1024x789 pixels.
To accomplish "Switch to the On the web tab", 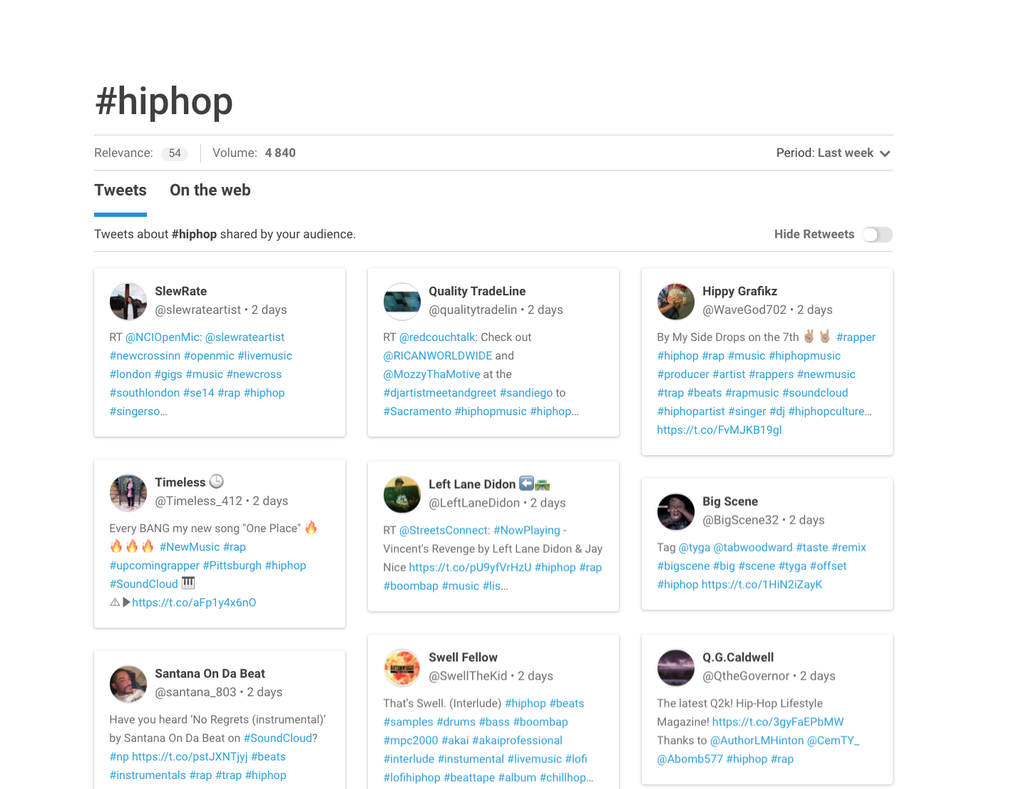I will point(210,190).
